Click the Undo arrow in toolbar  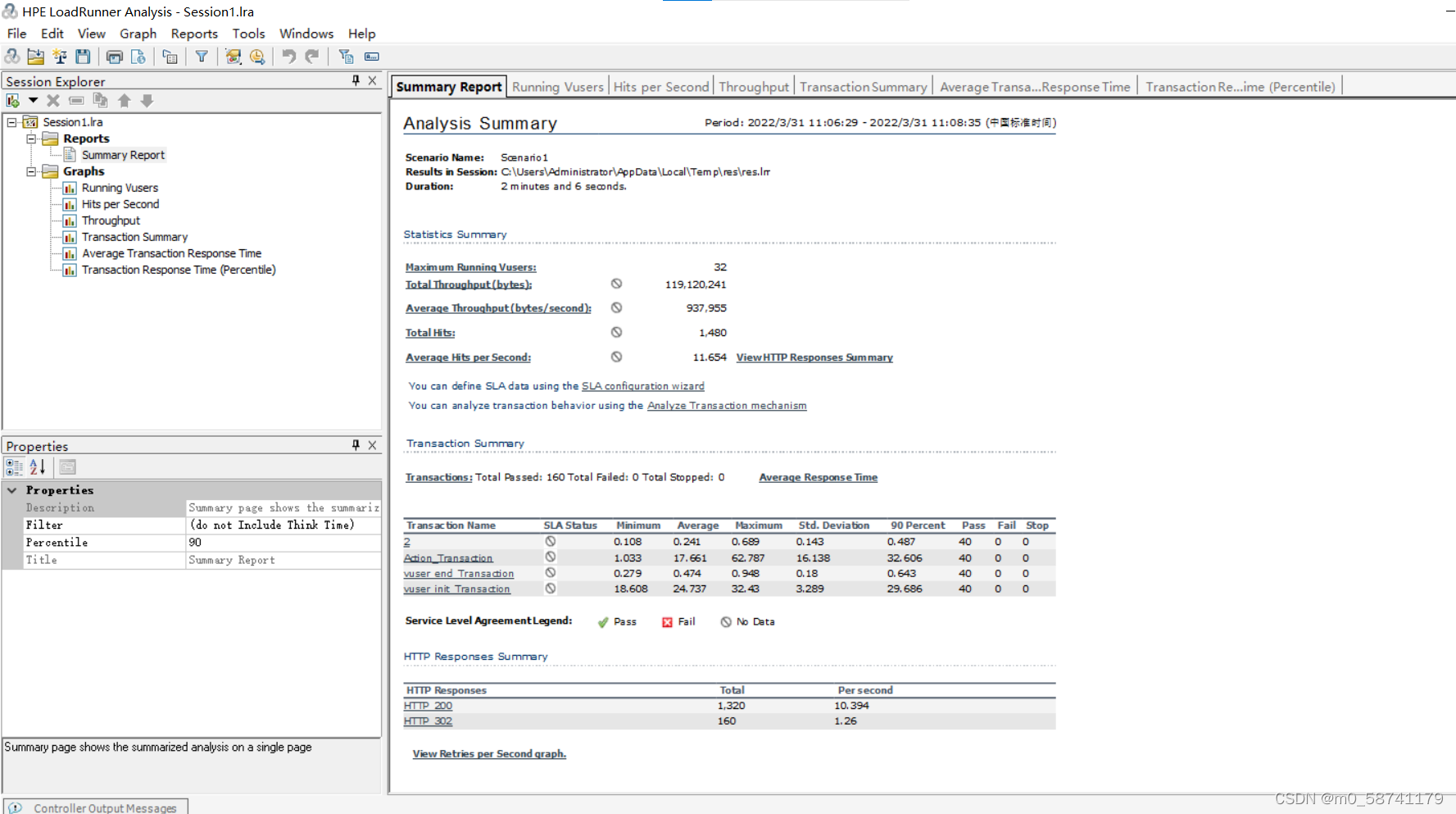pyautogui.click(x=289, y=57)
